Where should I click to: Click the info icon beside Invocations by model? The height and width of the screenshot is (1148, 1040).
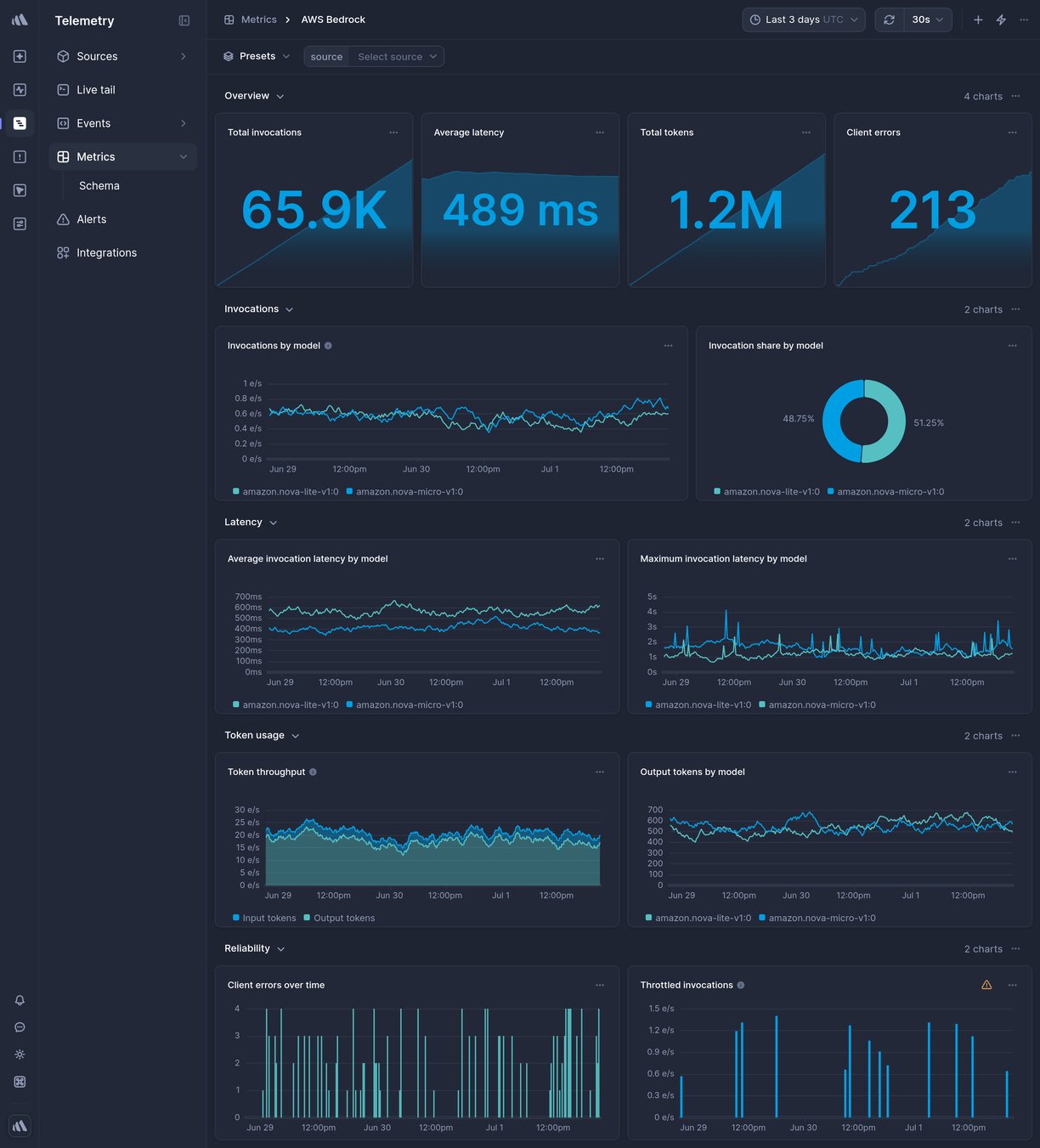point(328,346)
